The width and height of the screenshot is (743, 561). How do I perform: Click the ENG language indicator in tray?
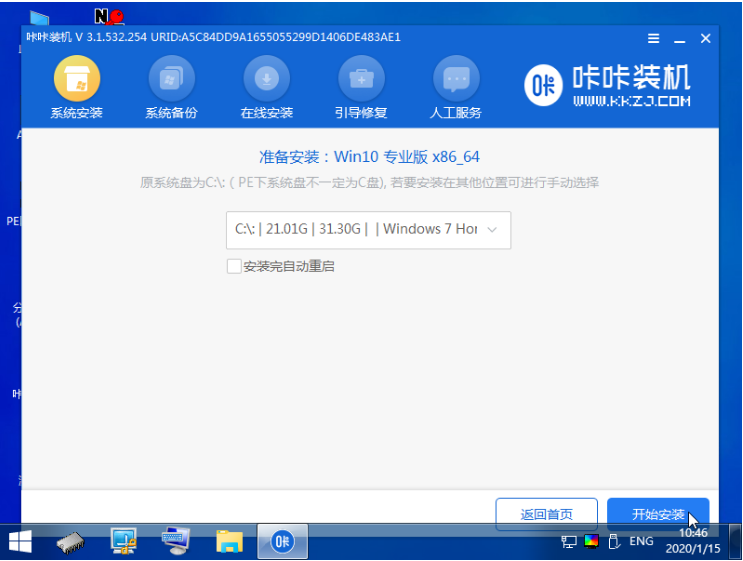[641, 541]
